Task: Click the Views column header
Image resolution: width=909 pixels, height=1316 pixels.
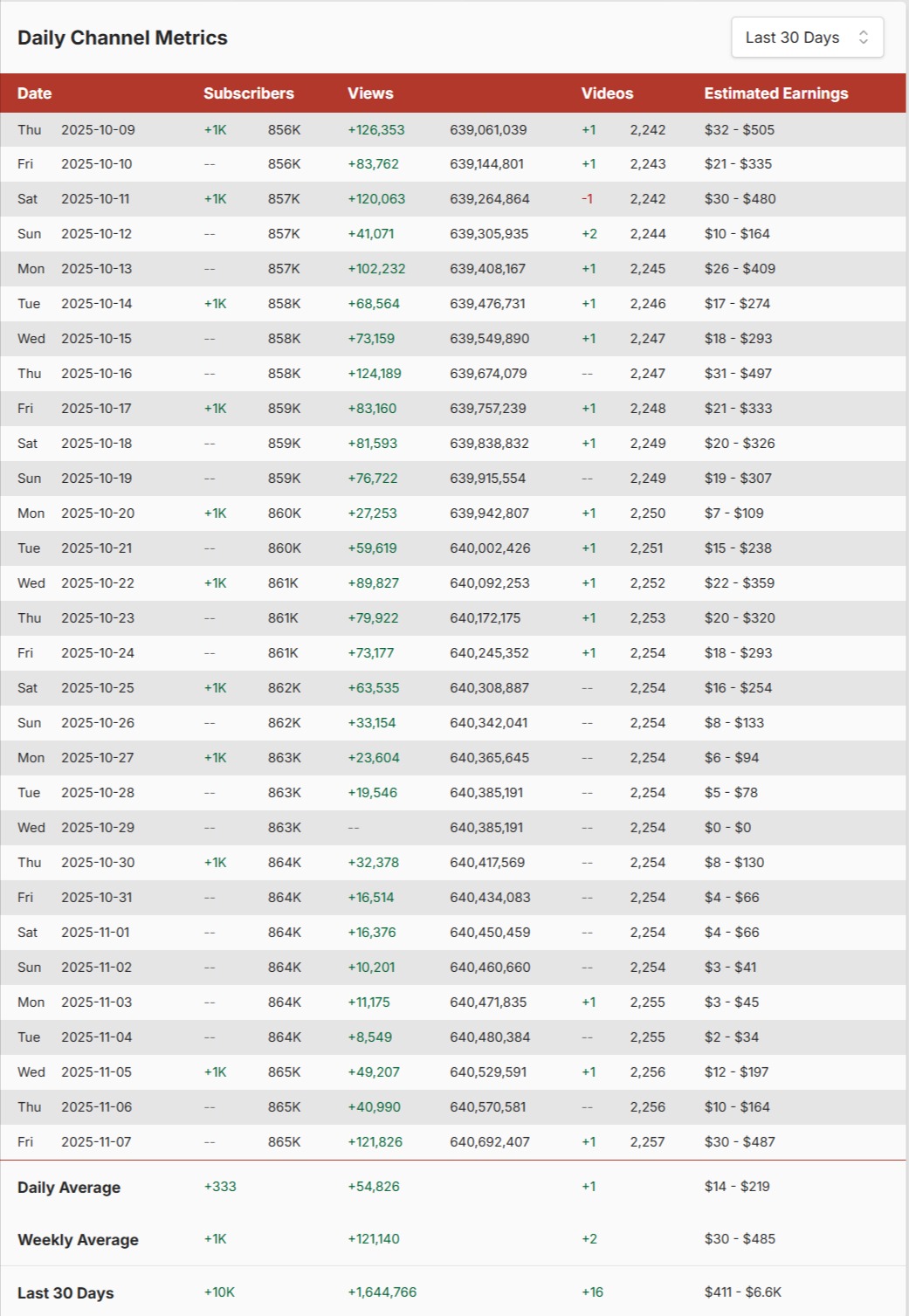Action: [370, 93]
